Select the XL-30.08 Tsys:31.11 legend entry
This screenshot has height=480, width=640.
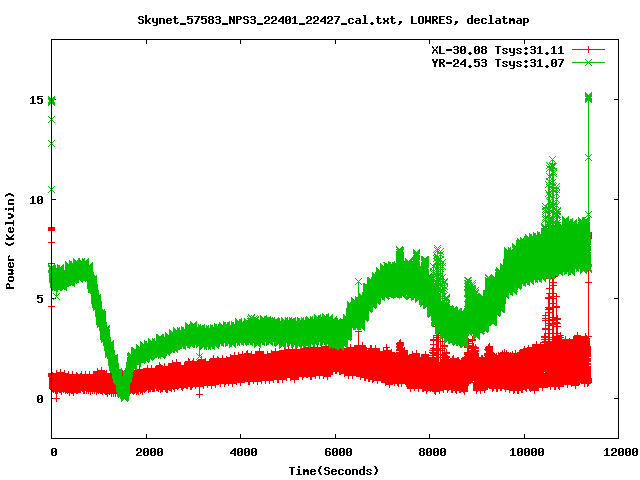click(x=498, y=50)
